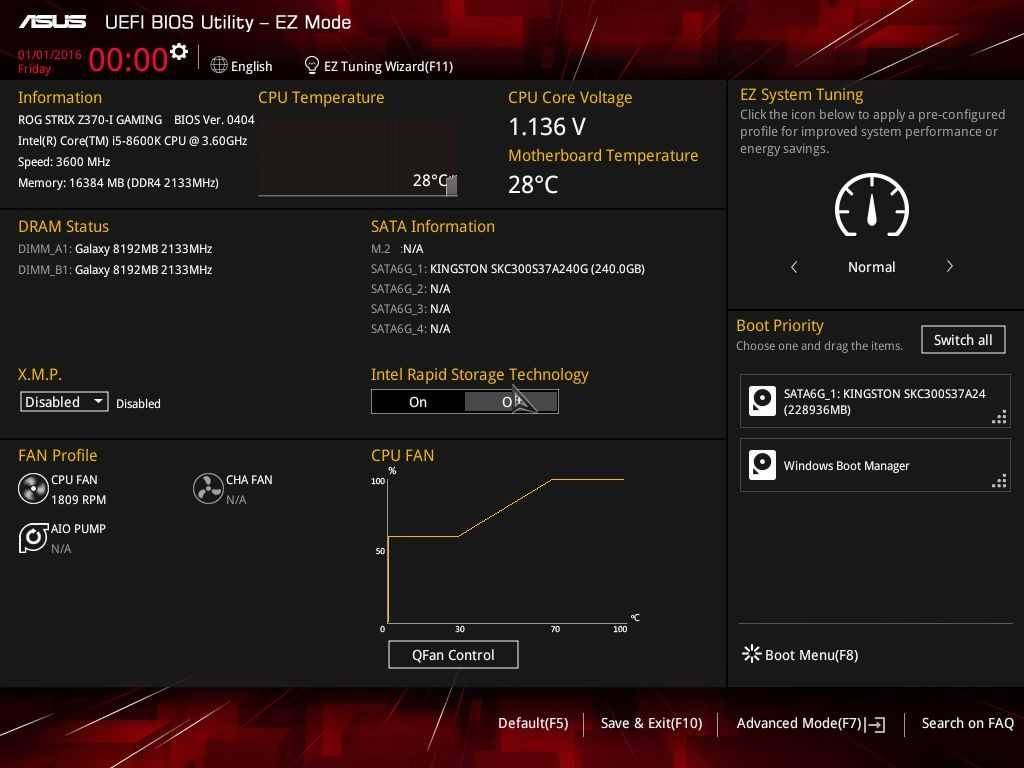Click the CPU FAN icon
This screenshot has height=768, width=1024.
[33, 489]
